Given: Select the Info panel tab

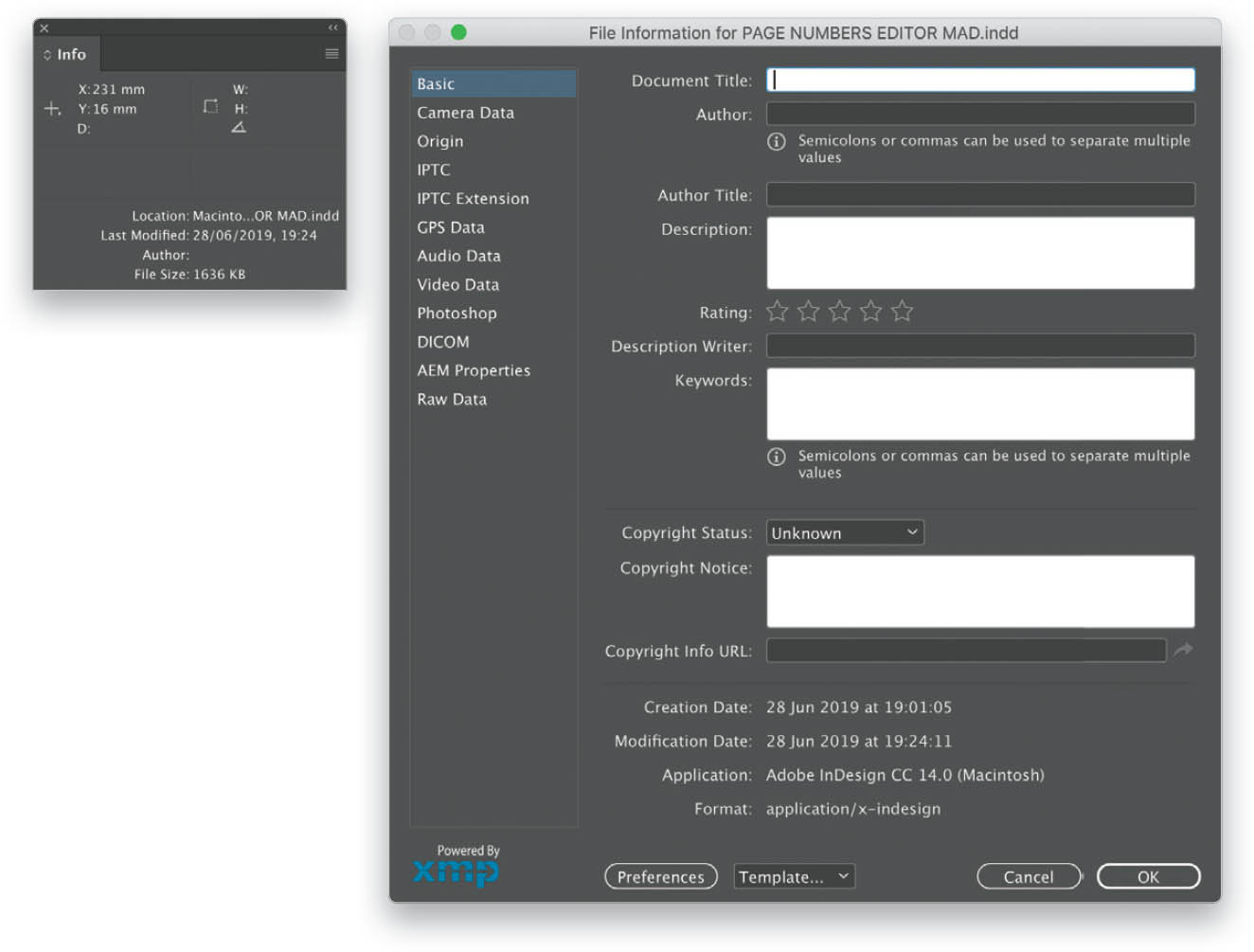Looking at the screenshot, I should [66, 55].
